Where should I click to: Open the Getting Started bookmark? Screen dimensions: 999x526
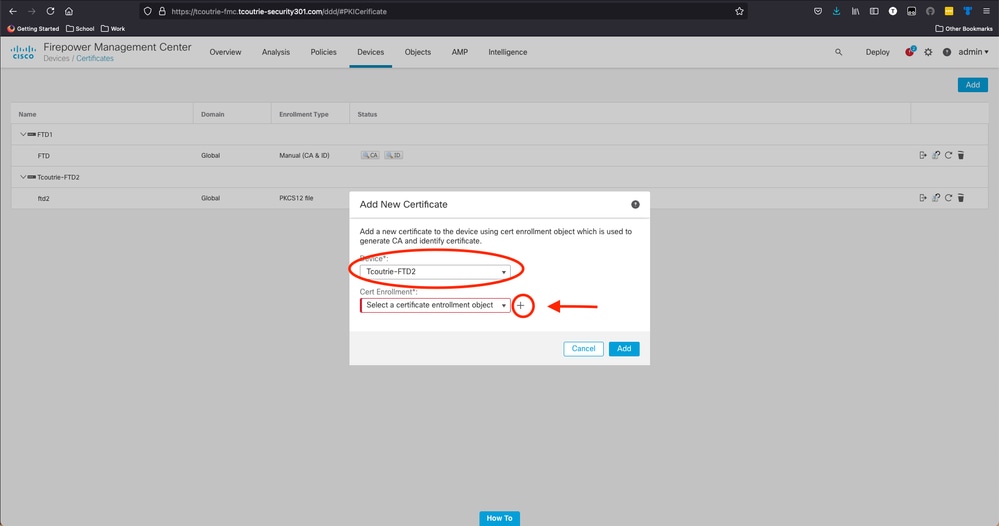33,29
